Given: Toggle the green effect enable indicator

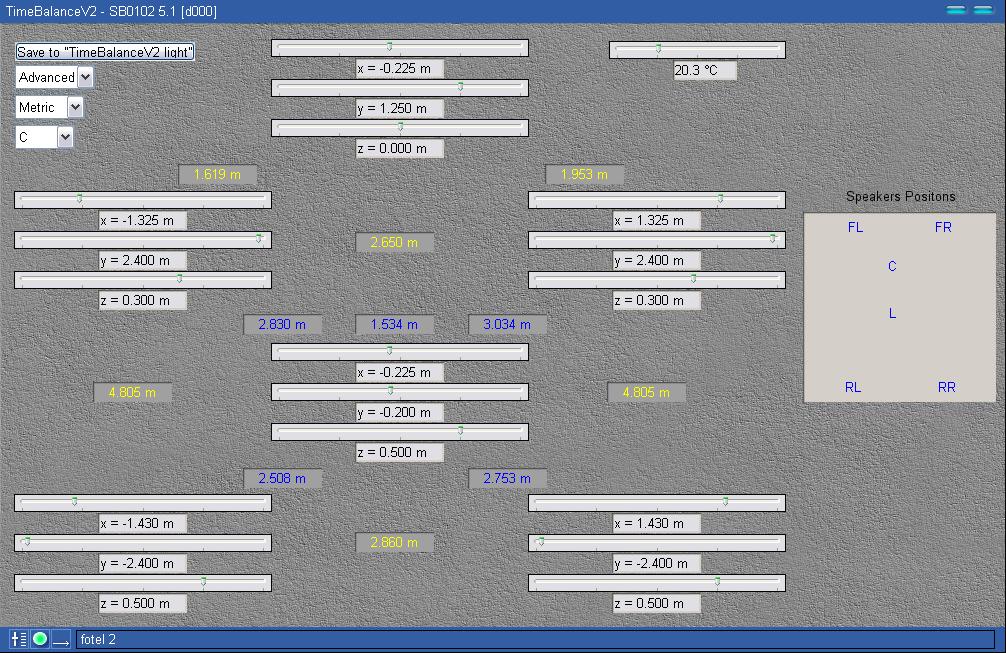Looking at the screenshot, I should tap(40, 640).
